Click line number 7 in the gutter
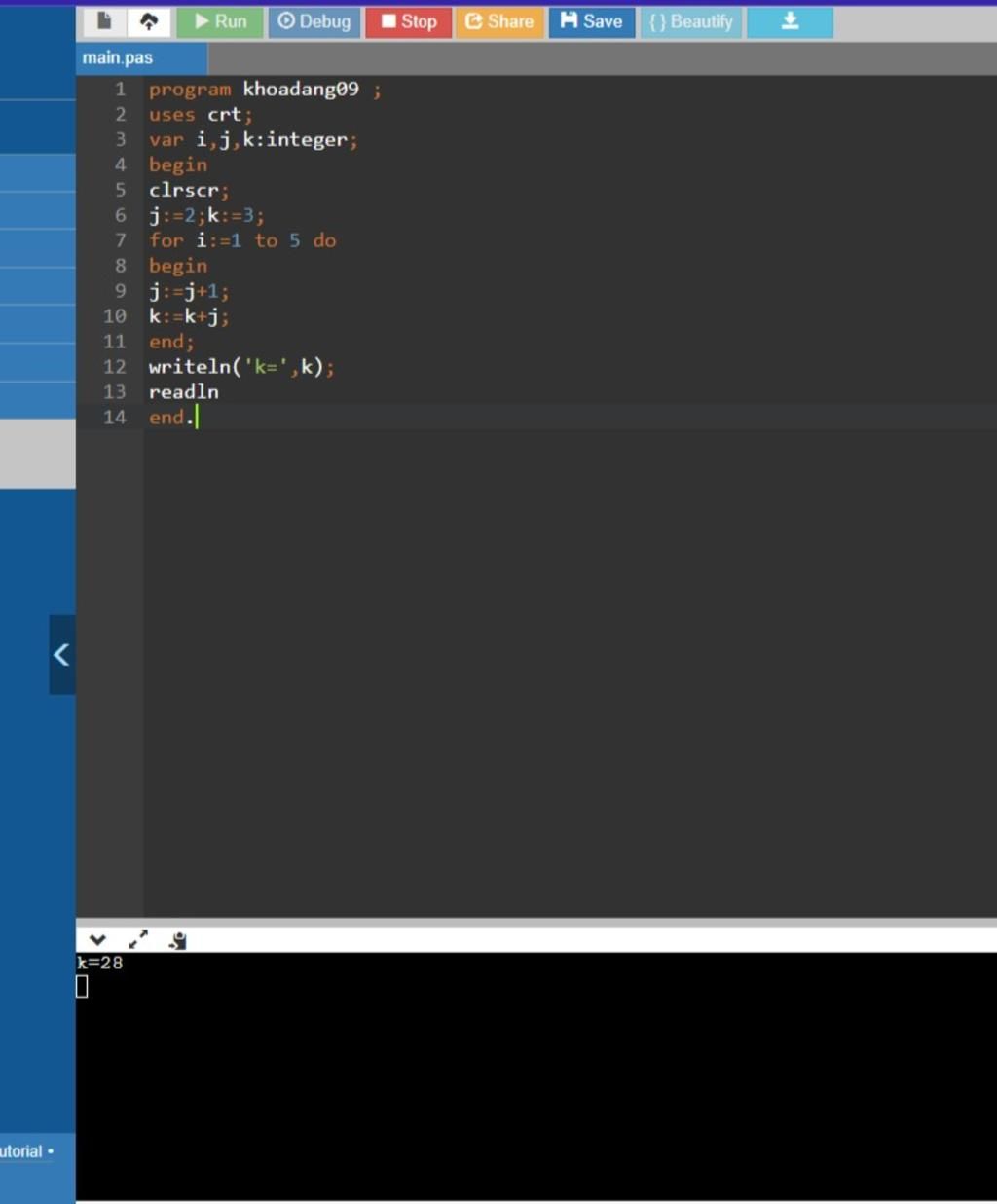This screenshot has width=997, height=1204. click(x=121, y=240)
